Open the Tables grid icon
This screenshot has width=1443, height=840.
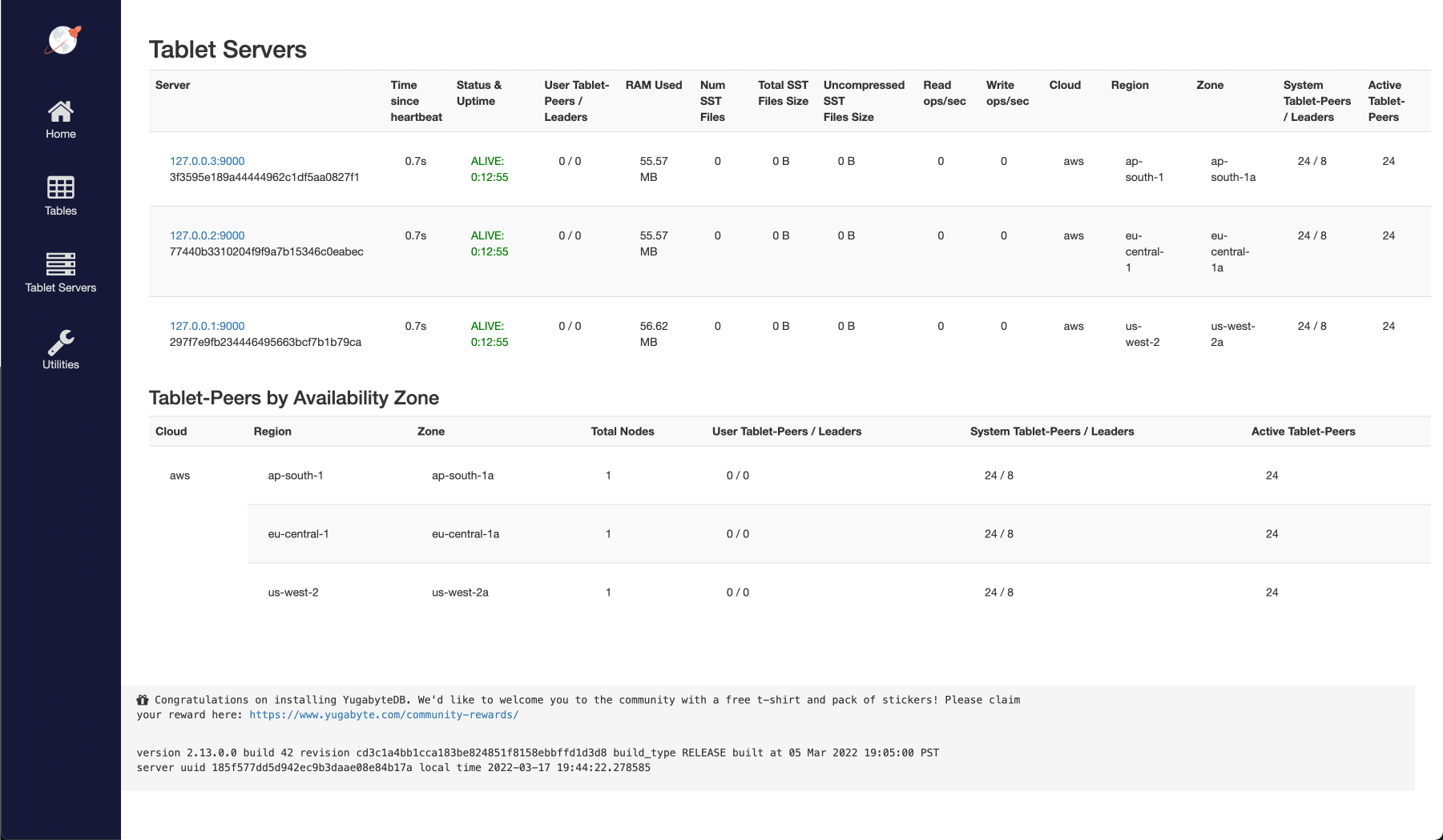pos(61,187)
